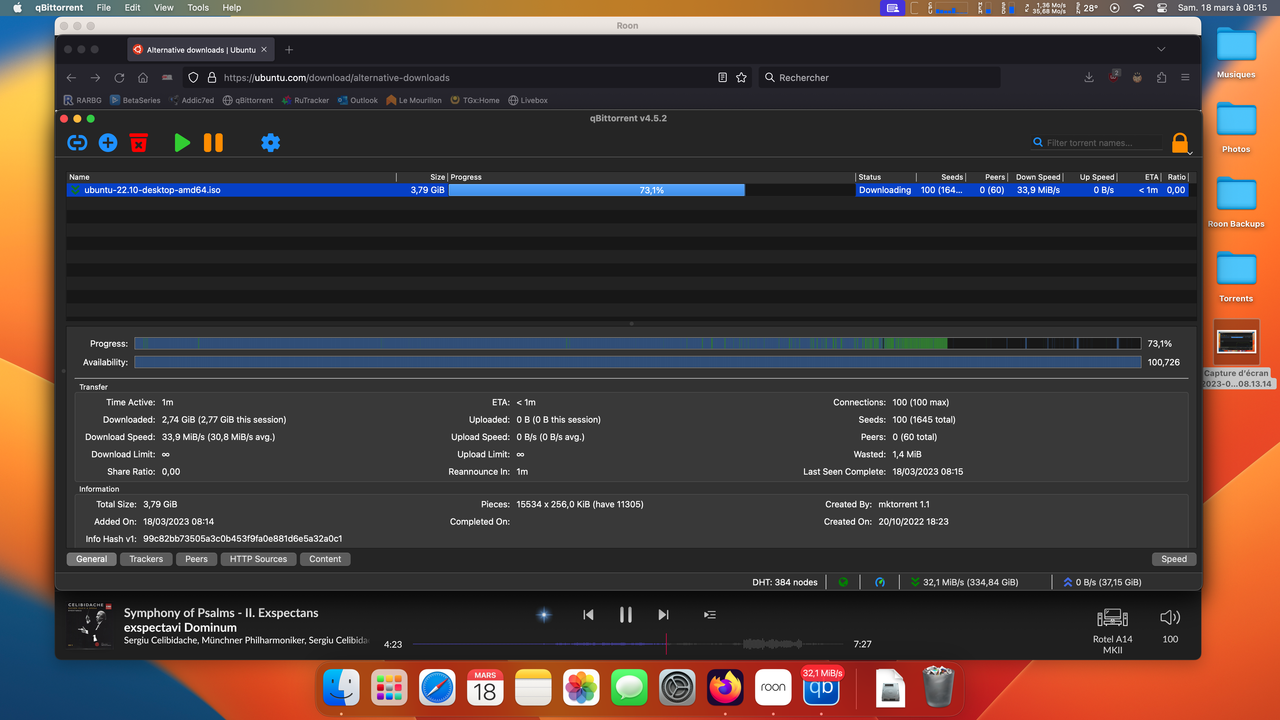This screenshot has width=1280, height=720.
Task: Click the Add Torrent File plus icon
Action: coord(108,143)
